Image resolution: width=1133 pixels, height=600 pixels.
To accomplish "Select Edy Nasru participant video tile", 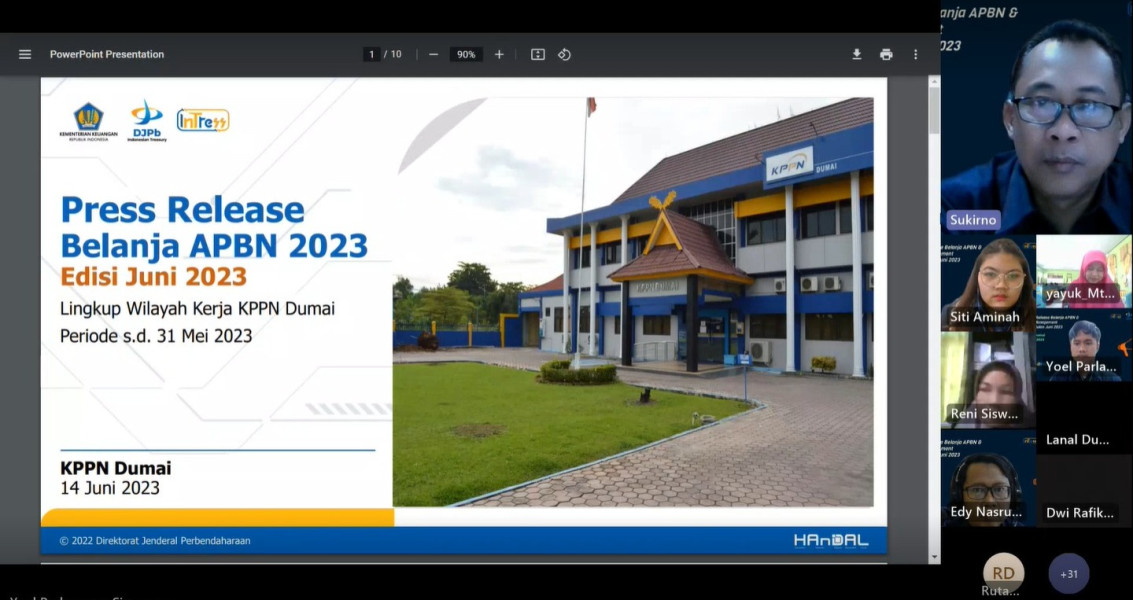I will (x=987, y=478).
